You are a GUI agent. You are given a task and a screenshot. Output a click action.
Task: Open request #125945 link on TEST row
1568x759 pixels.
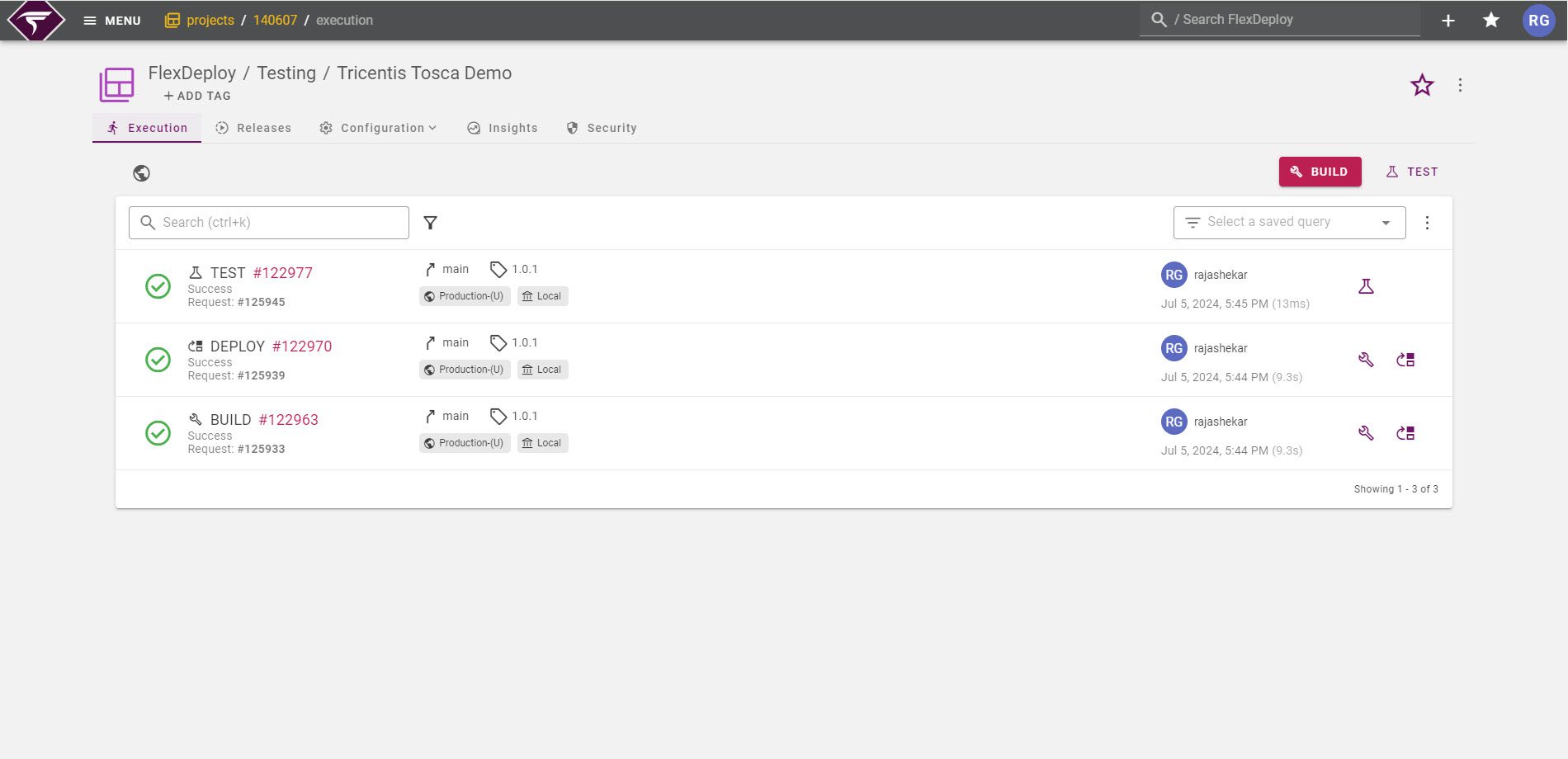(262, 302)
